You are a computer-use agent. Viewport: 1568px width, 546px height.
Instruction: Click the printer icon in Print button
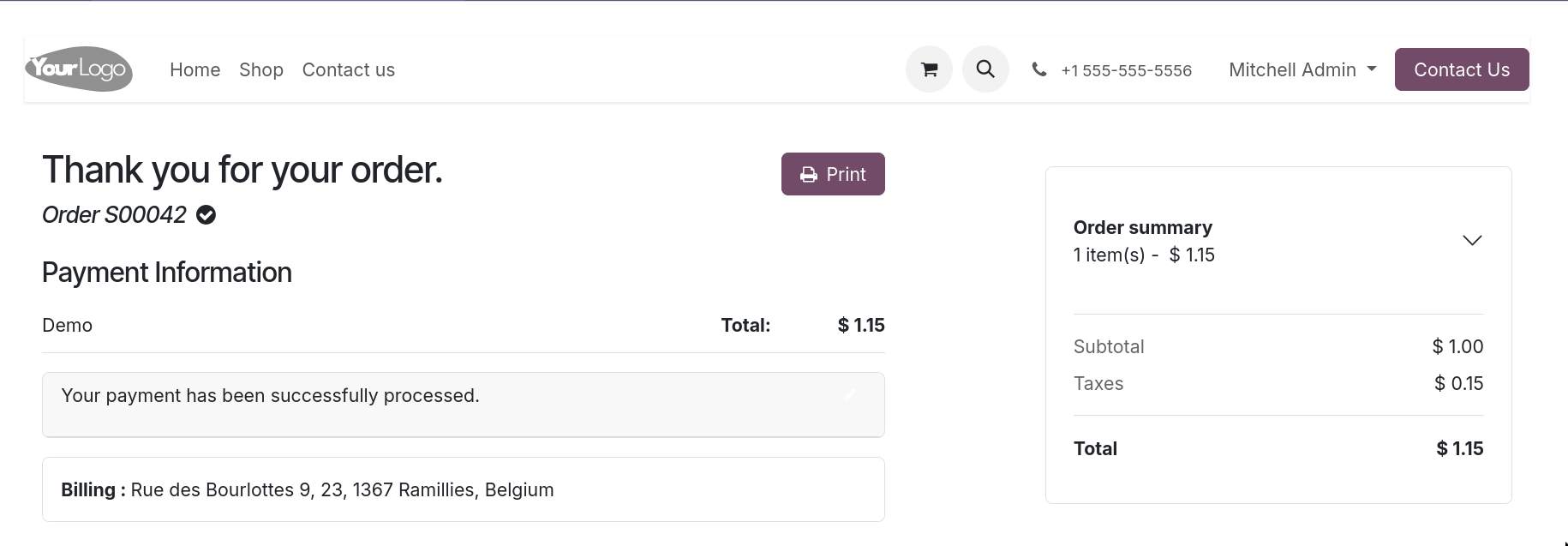tap(808, 175)
